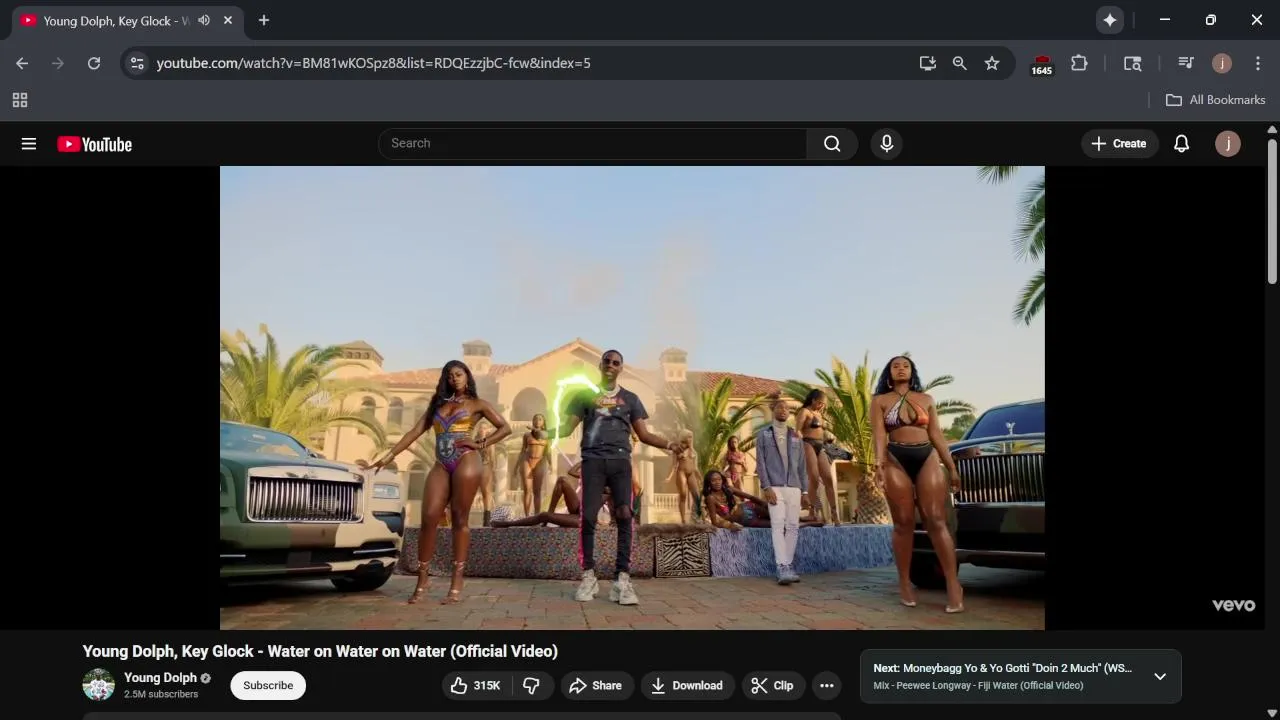1280x720 pixels.
Task: Dislike this video
Action: click(x=531, y=685)
